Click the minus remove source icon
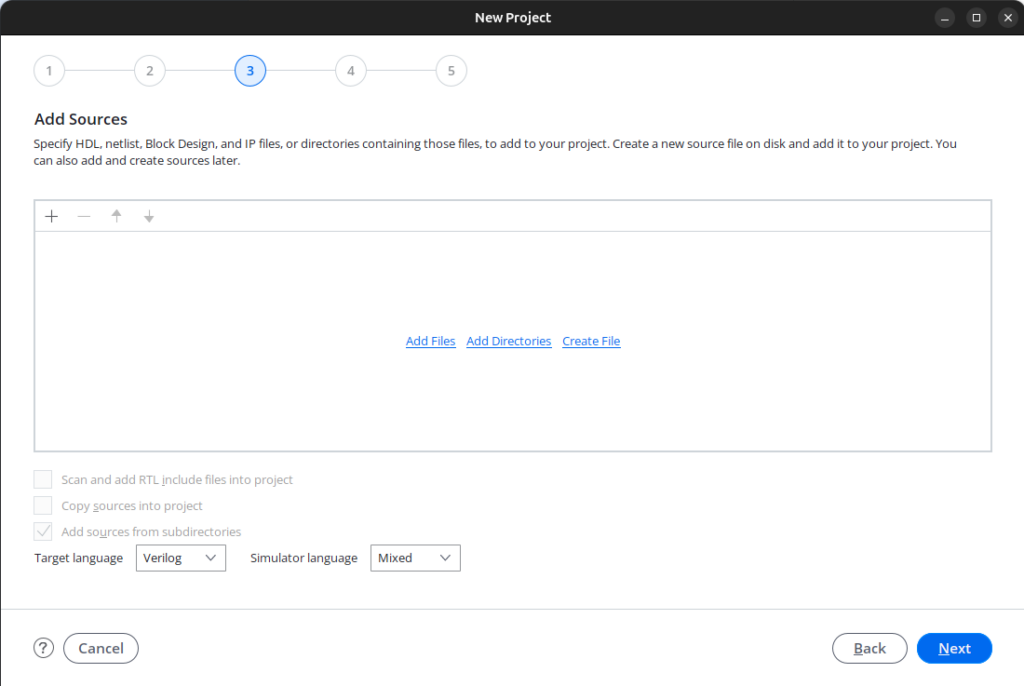 [x=84, y=216]
